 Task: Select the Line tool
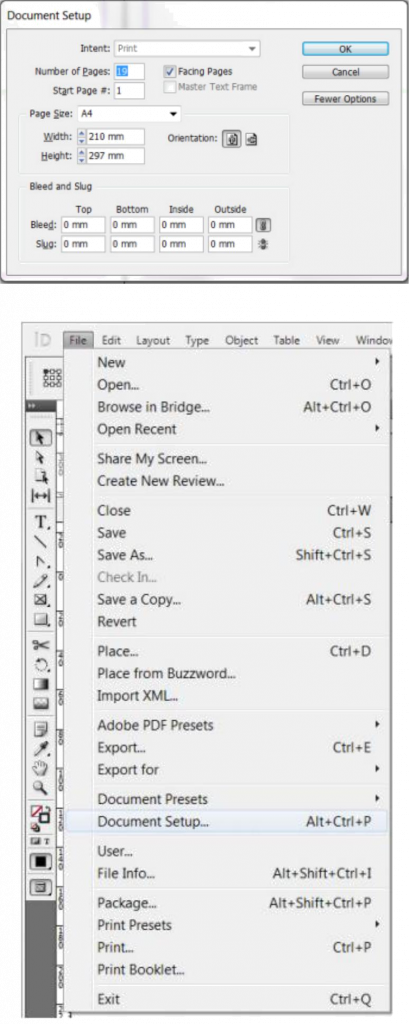pos(41,541)
